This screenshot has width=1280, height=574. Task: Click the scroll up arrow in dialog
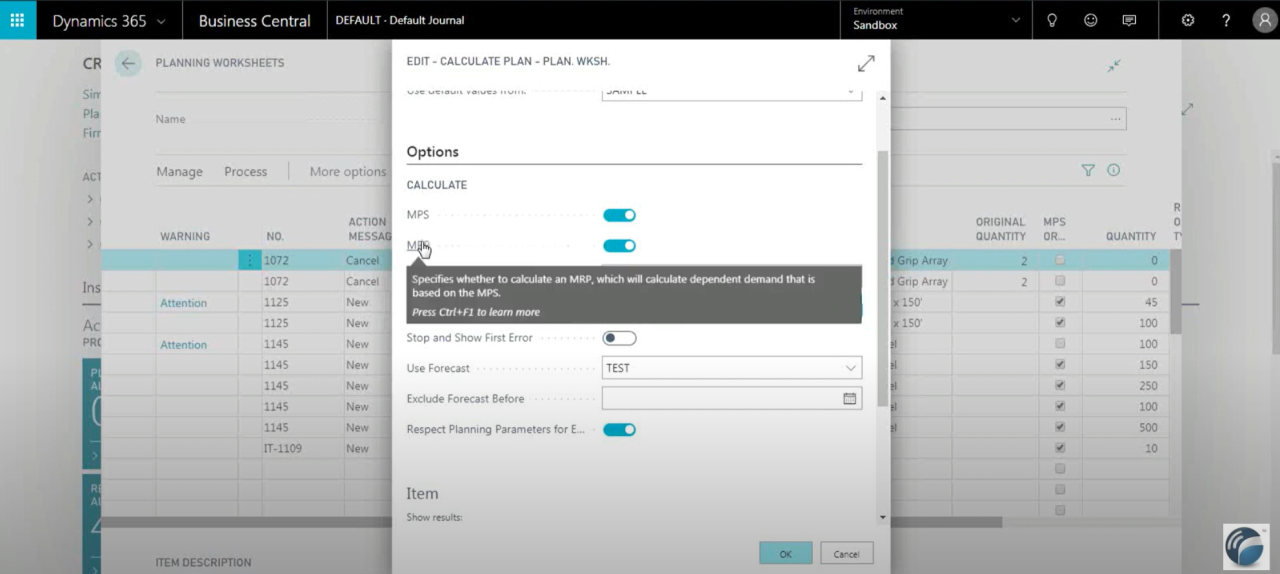[881, 97]
